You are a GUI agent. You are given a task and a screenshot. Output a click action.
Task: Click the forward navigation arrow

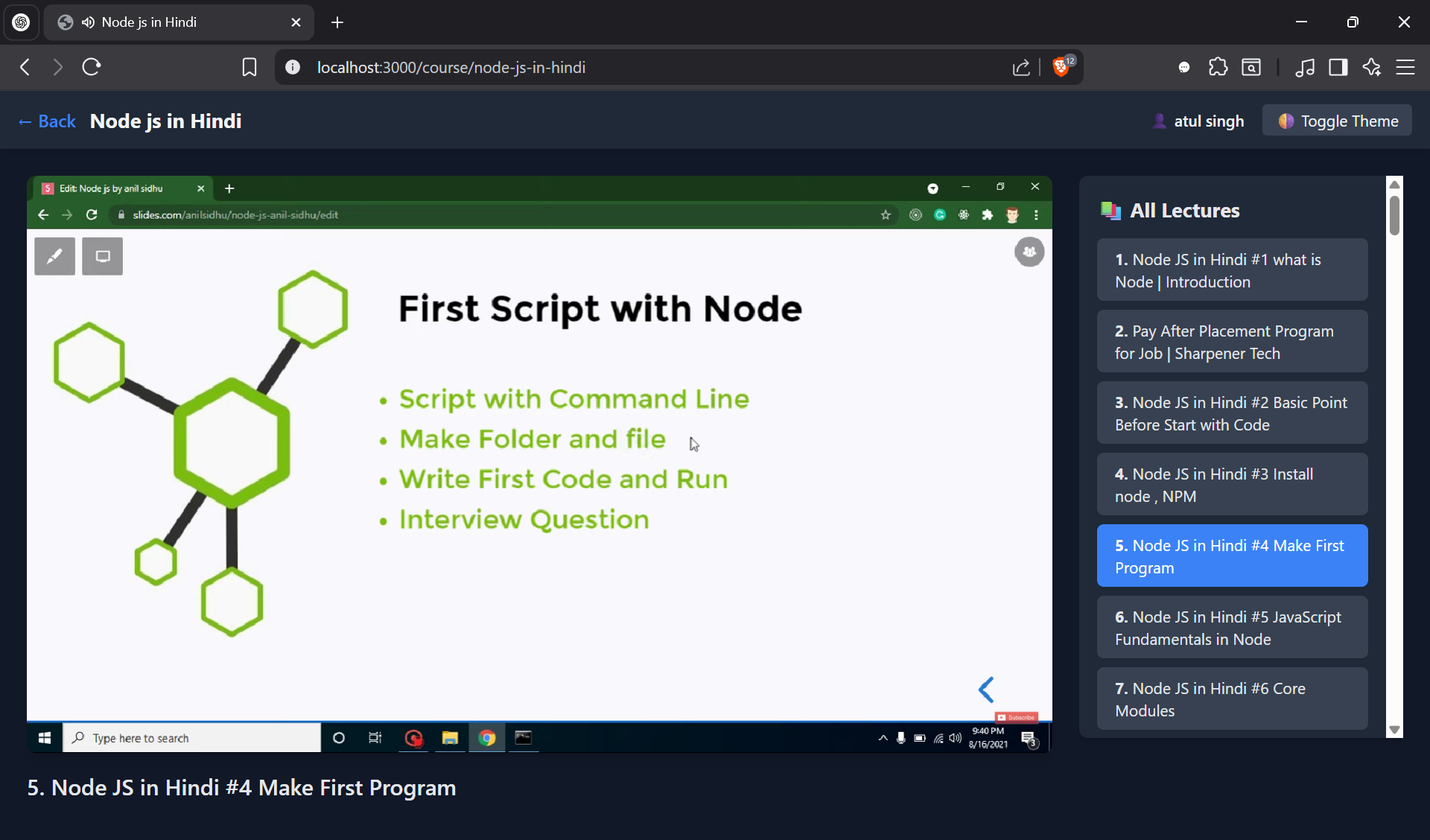[x=57, y=67]
